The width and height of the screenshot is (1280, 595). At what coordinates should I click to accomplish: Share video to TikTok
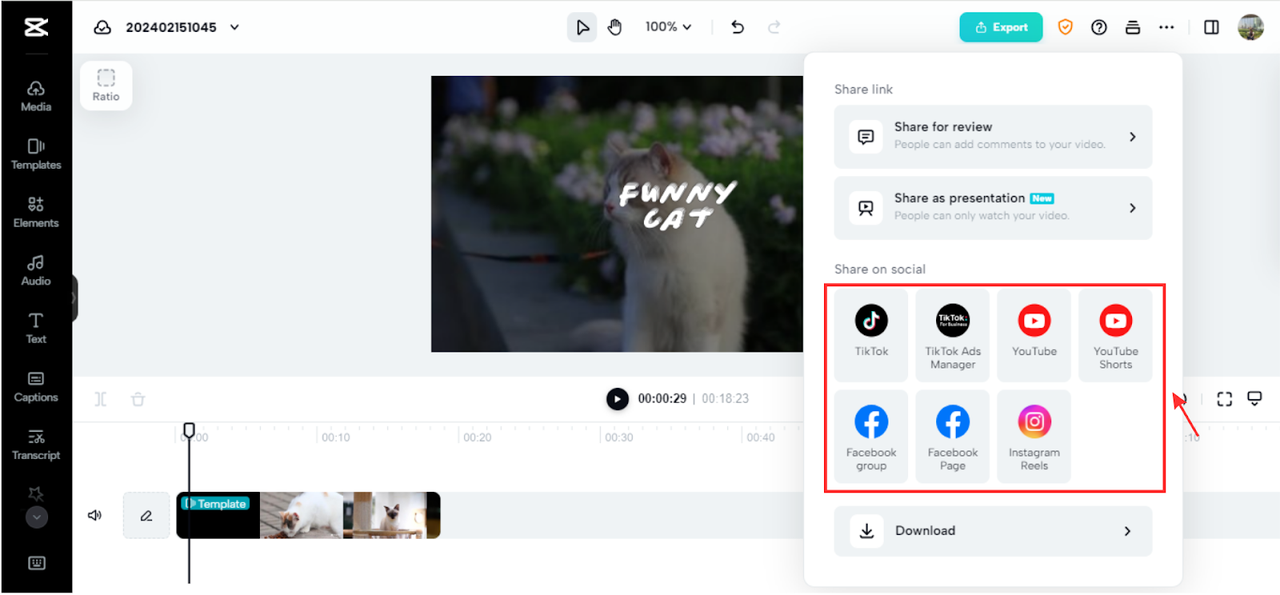point(871,335)
